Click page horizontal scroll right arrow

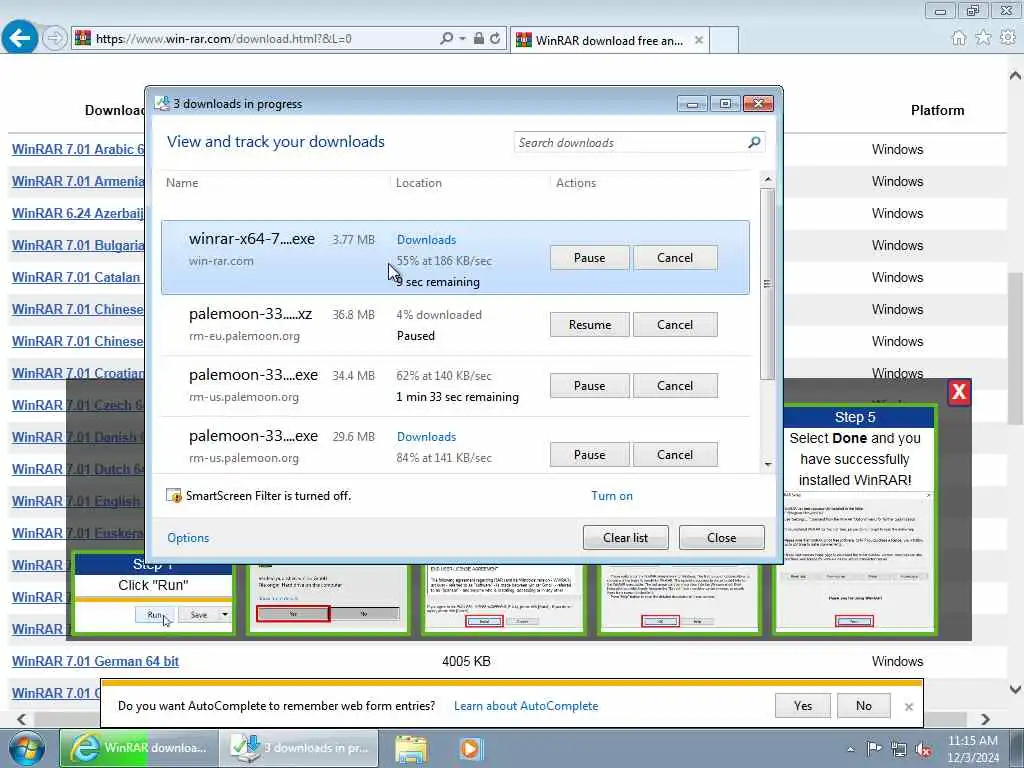(x=985, y=719)
